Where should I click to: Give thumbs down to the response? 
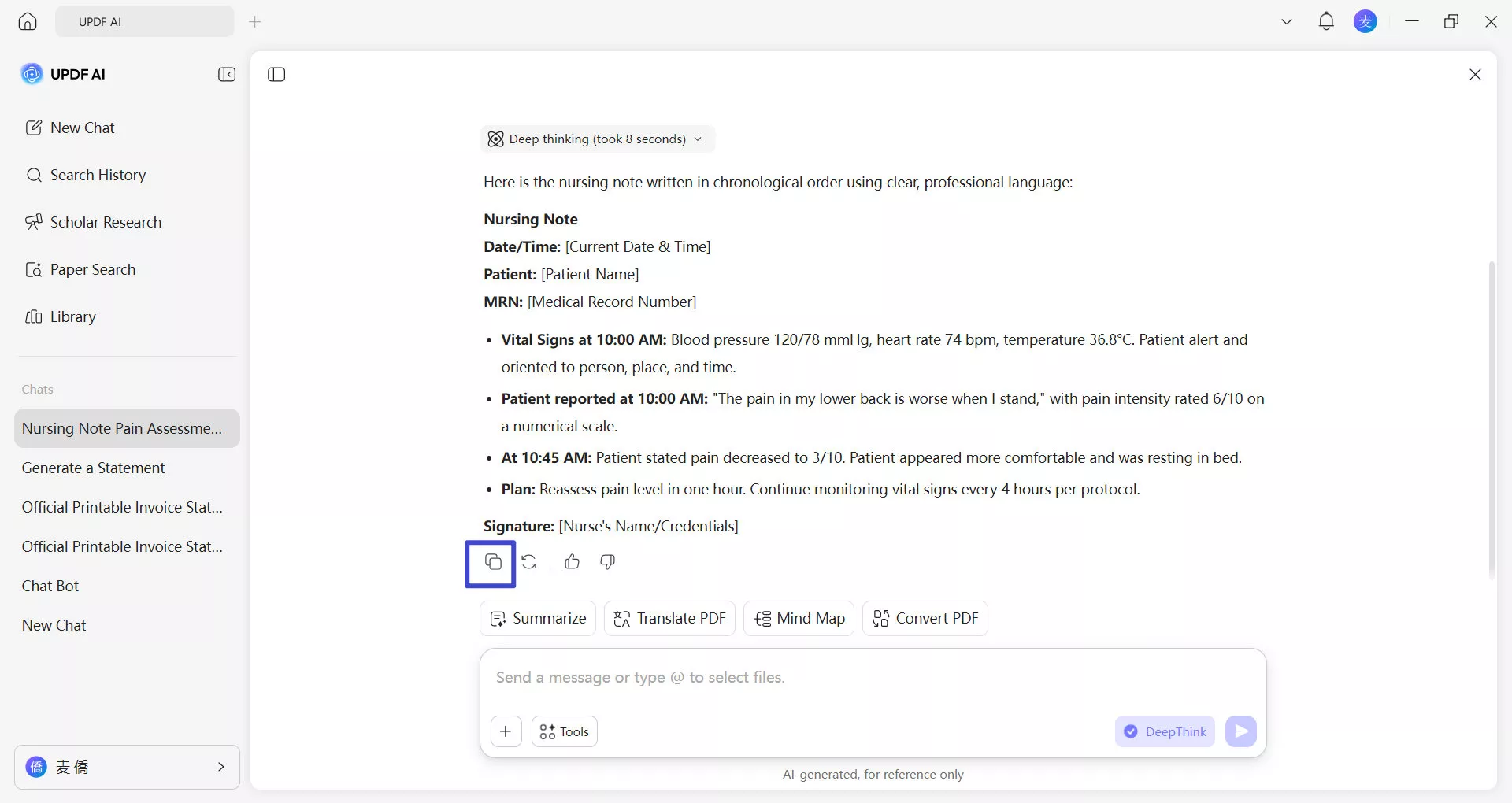pyautogui.click(x=607, y=562)
